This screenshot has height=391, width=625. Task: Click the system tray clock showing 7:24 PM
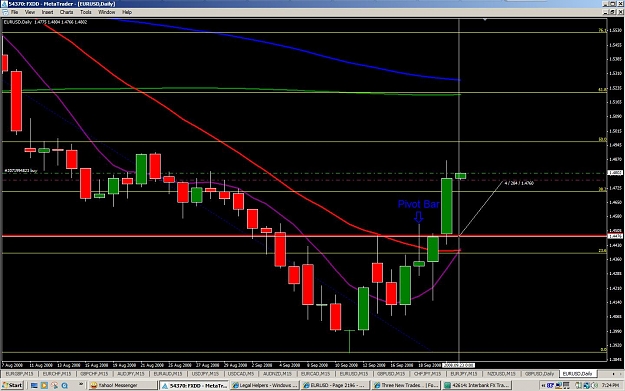click(x=610, y=385)
